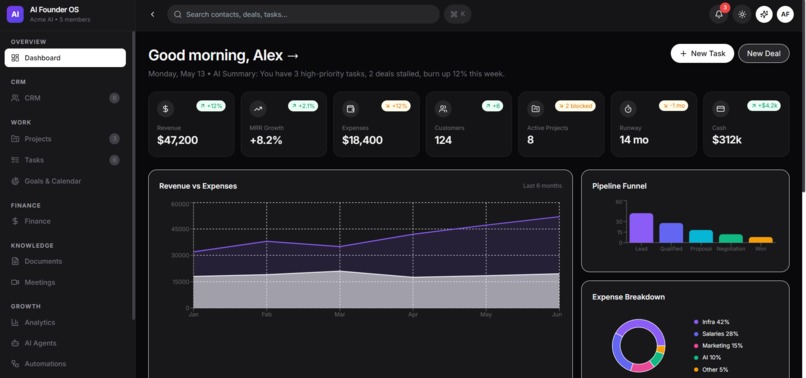The image size is (806, 378).
Task: Open AI Agents in the sidebar
Action: (x=65, y=343)
